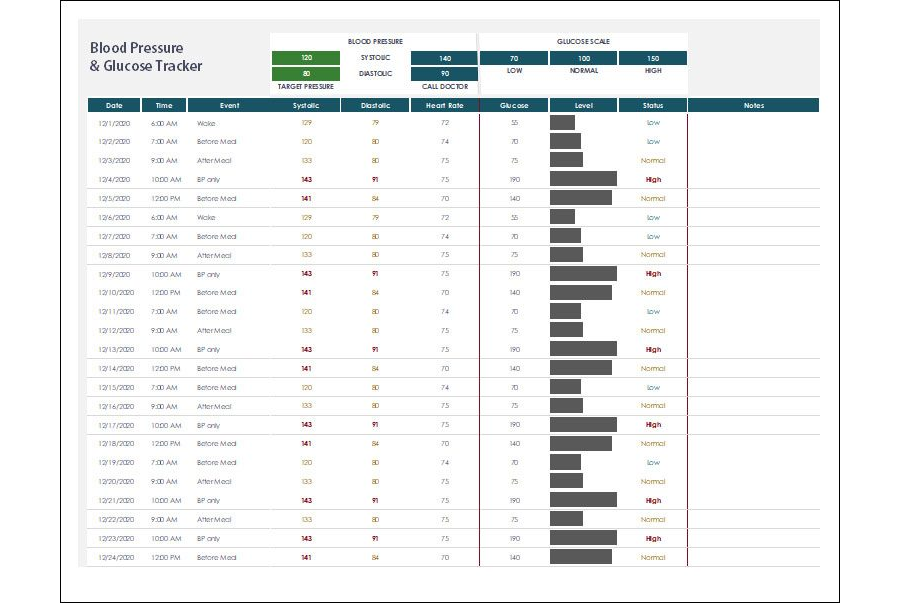Click the level bar in the 12/1/2020 row

(x=562, y=122)
